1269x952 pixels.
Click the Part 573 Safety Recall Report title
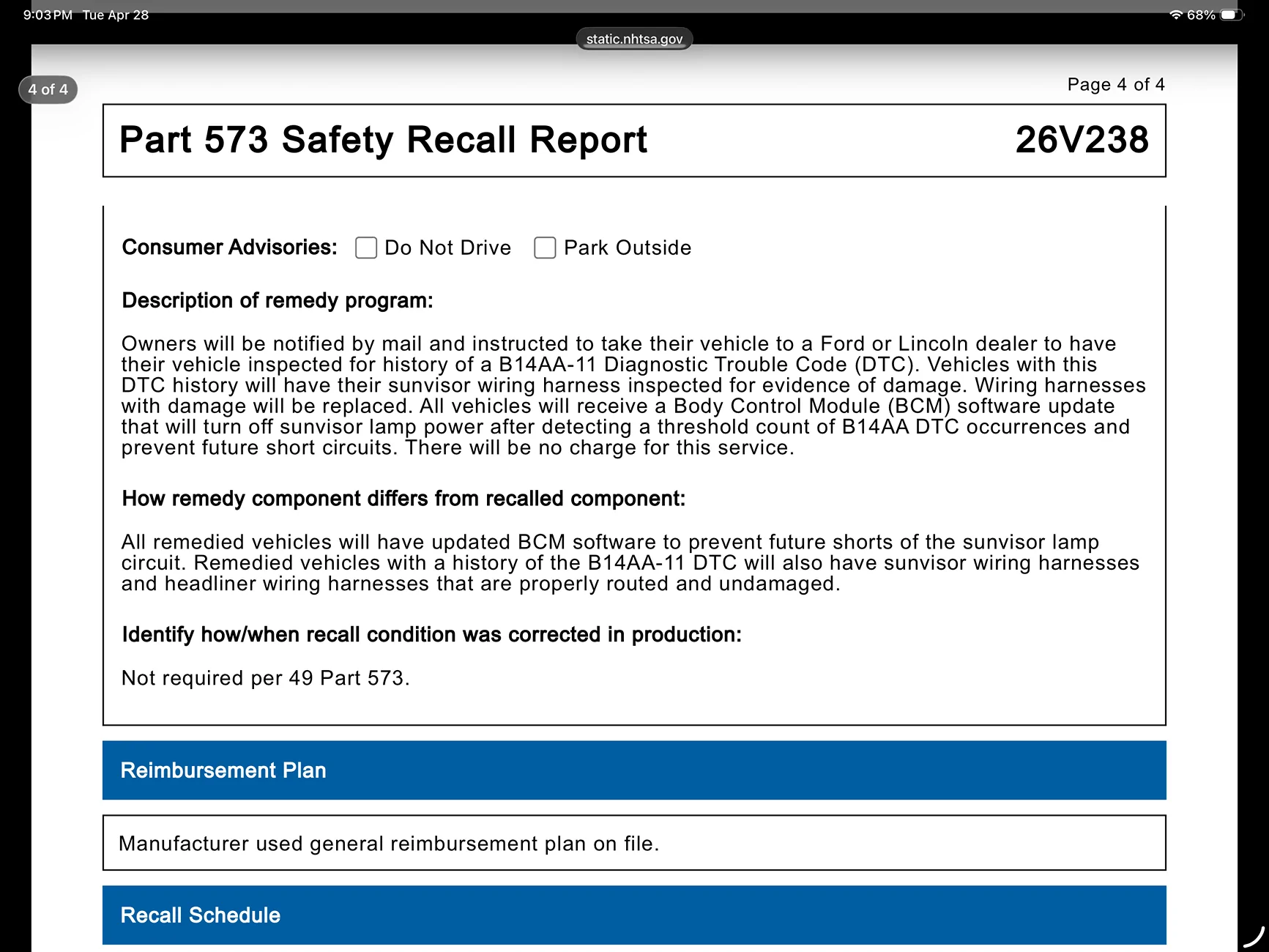click(x=383, y=140)
